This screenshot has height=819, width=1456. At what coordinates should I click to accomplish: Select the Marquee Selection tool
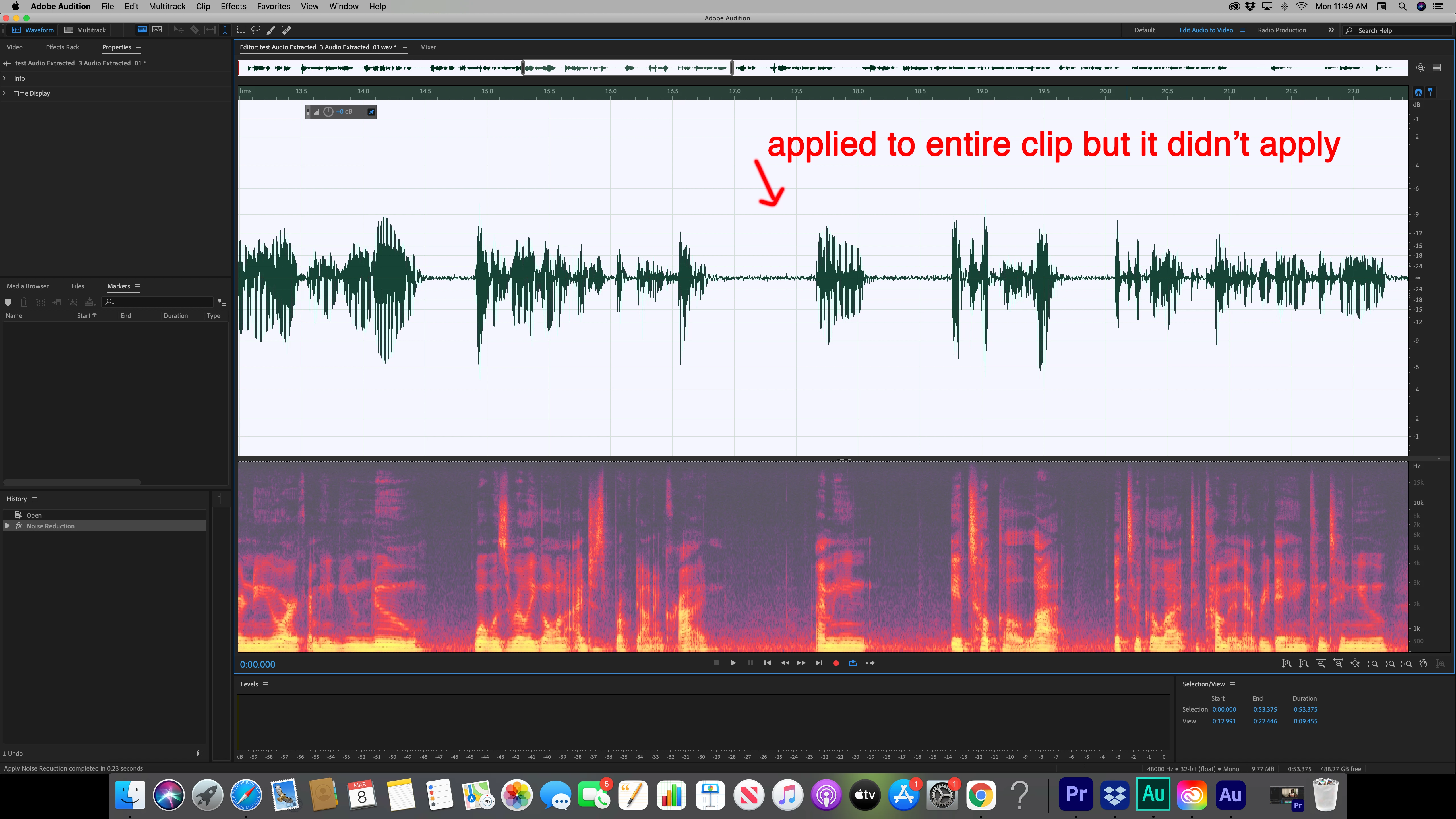pyautogui.click(x=241, y=30)
